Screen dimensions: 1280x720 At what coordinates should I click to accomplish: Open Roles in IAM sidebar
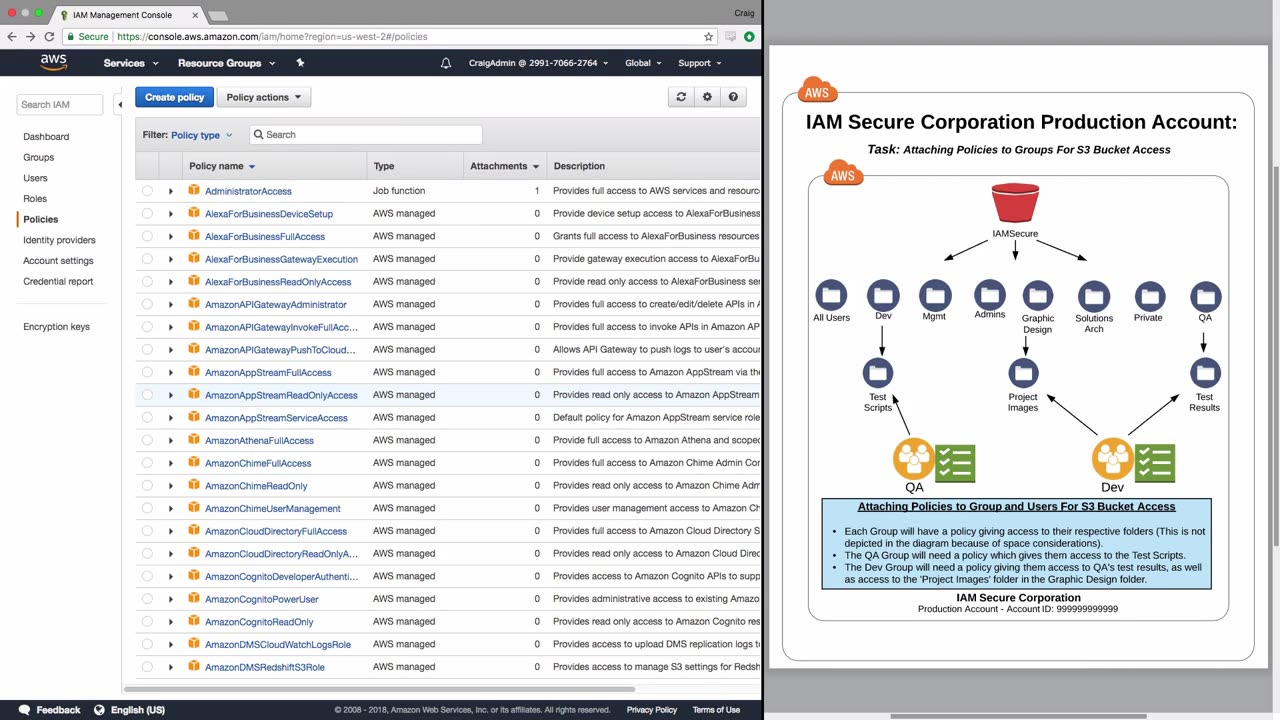35,199
